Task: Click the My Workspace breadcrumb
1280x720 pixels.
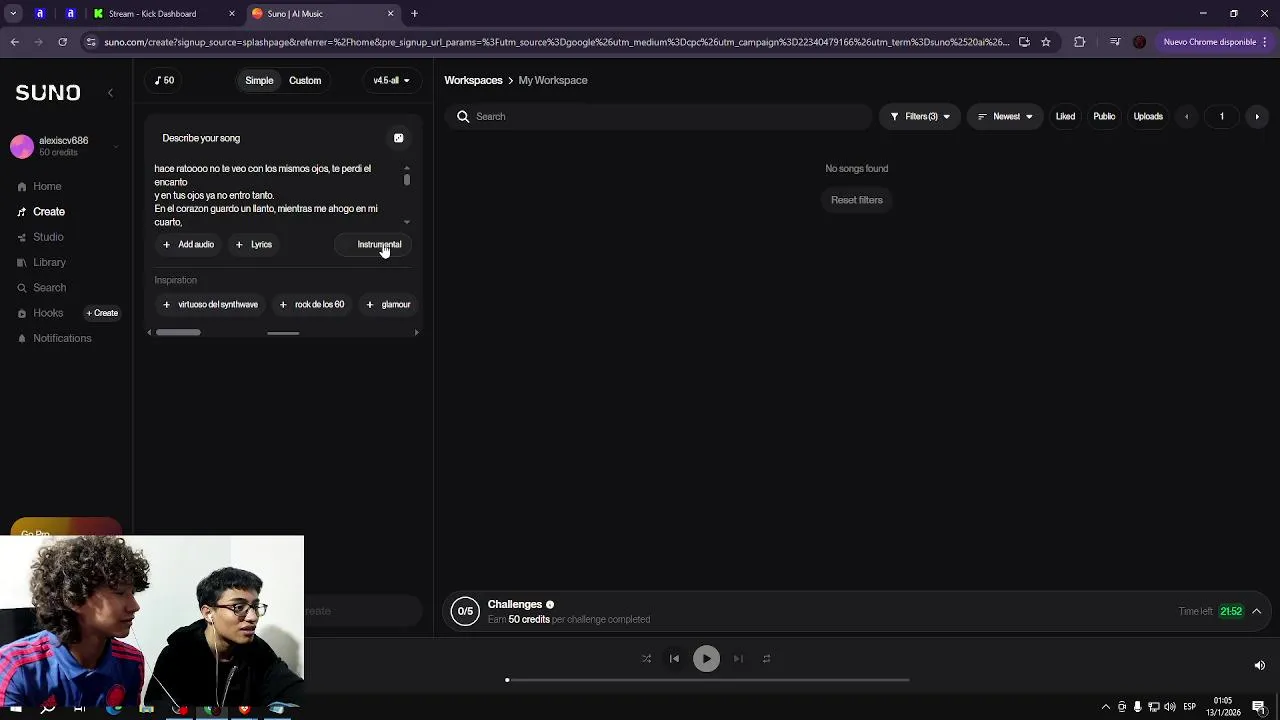Action: click(x=553, y=80)
